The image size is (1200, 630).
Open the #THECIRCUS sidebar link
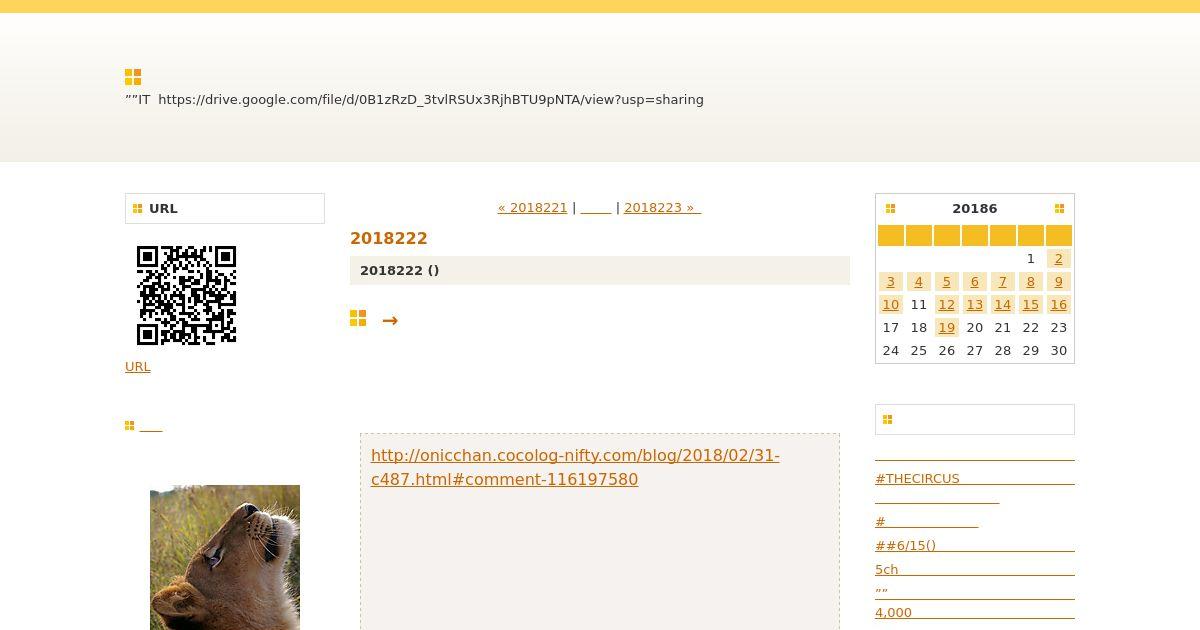975,479
